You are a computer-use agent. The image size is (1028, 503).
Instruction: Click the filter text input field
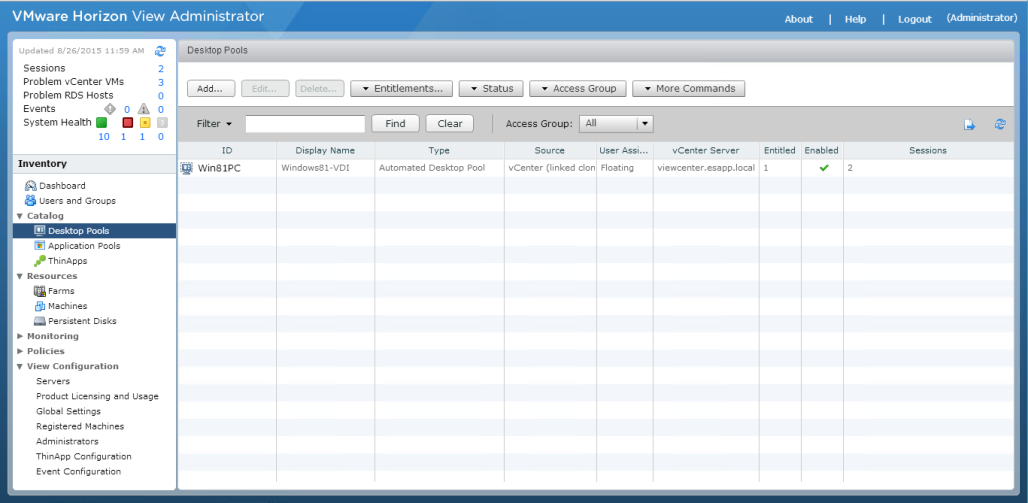(306, 123)
